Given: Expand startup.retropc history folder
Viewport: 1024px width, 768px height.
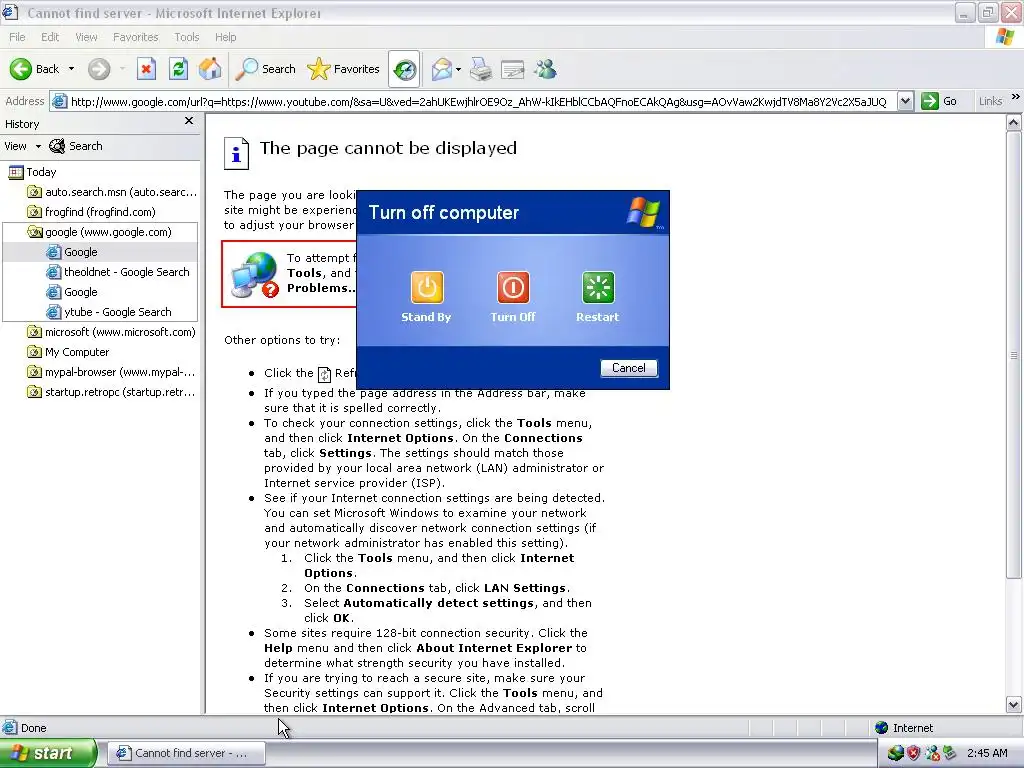Looking at the screenshot, I should (x=111, y=392).
